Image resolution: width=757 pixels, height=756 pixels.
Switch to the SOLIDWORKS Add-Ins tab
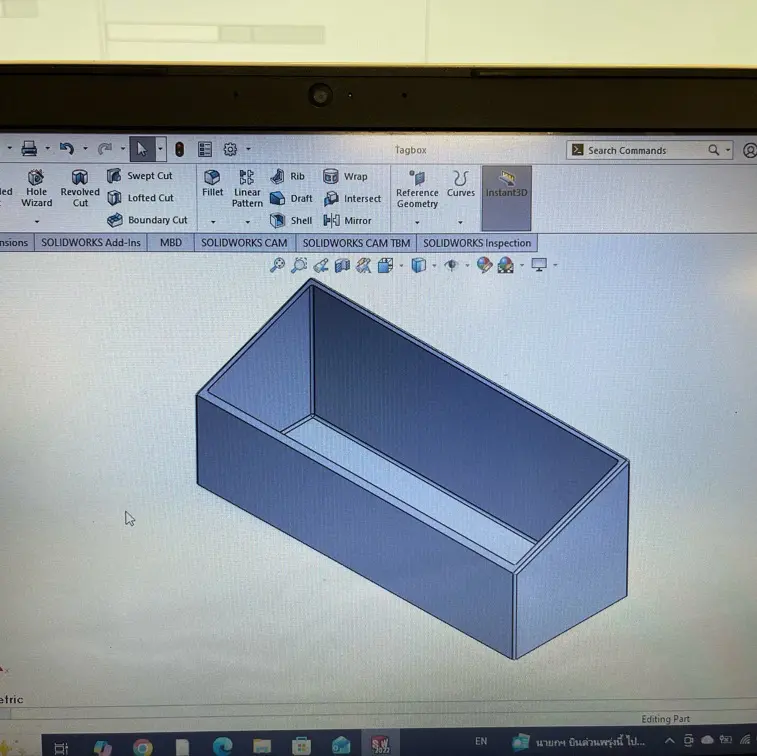[91, 242]
